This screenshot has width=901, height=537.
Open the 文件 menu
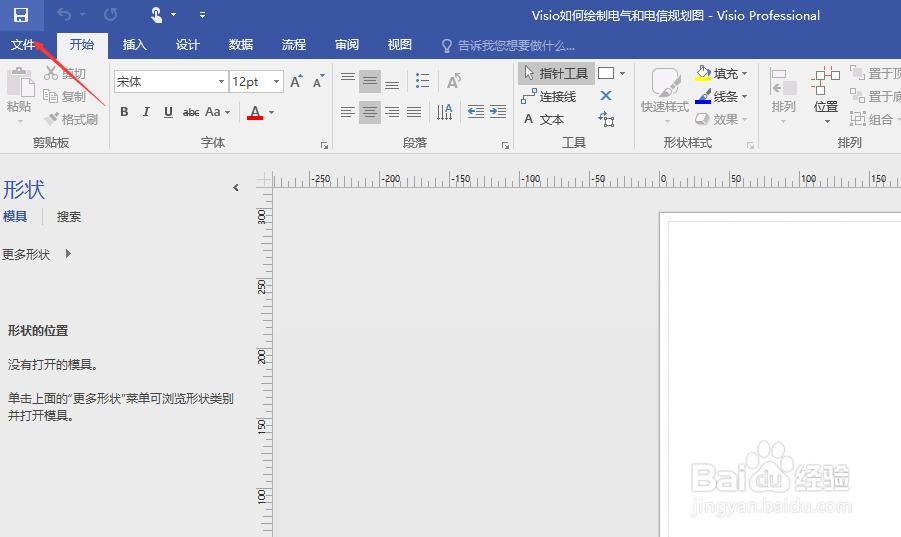coord(23,45)
